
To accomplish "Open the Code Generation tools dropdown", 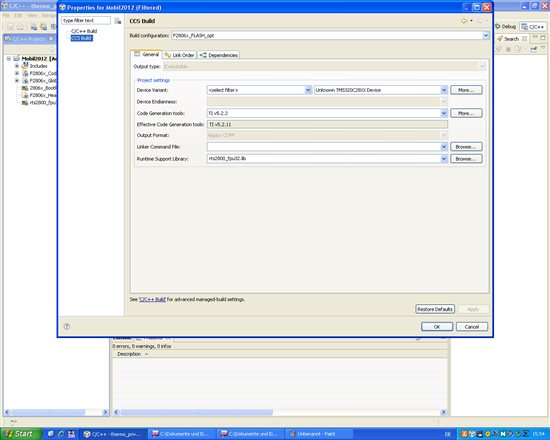I will coord(444,113).
